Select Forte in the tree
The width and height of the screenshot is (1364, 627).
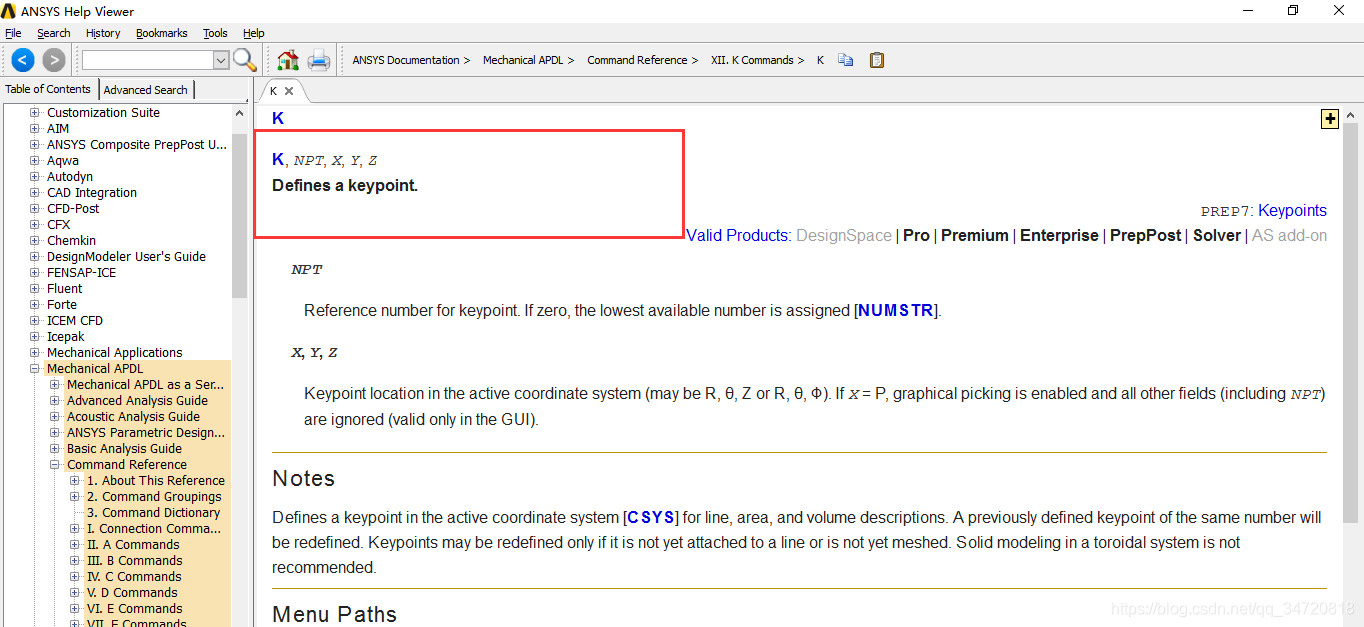(x=62, y=305)
